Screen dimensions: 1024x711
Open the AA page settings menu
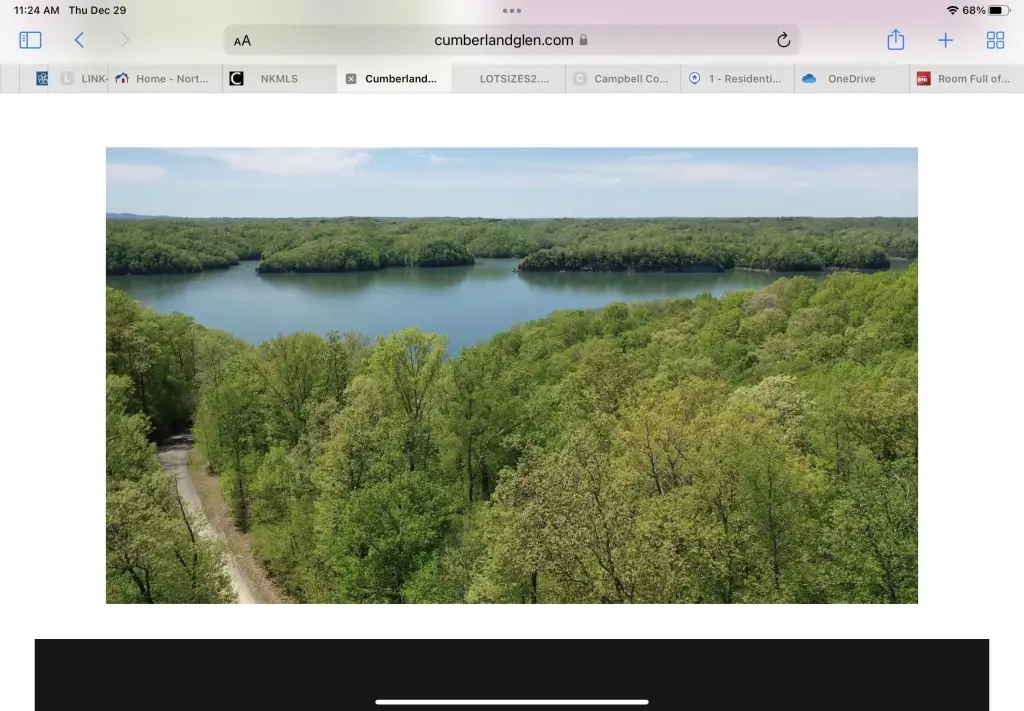pos(243,41)
